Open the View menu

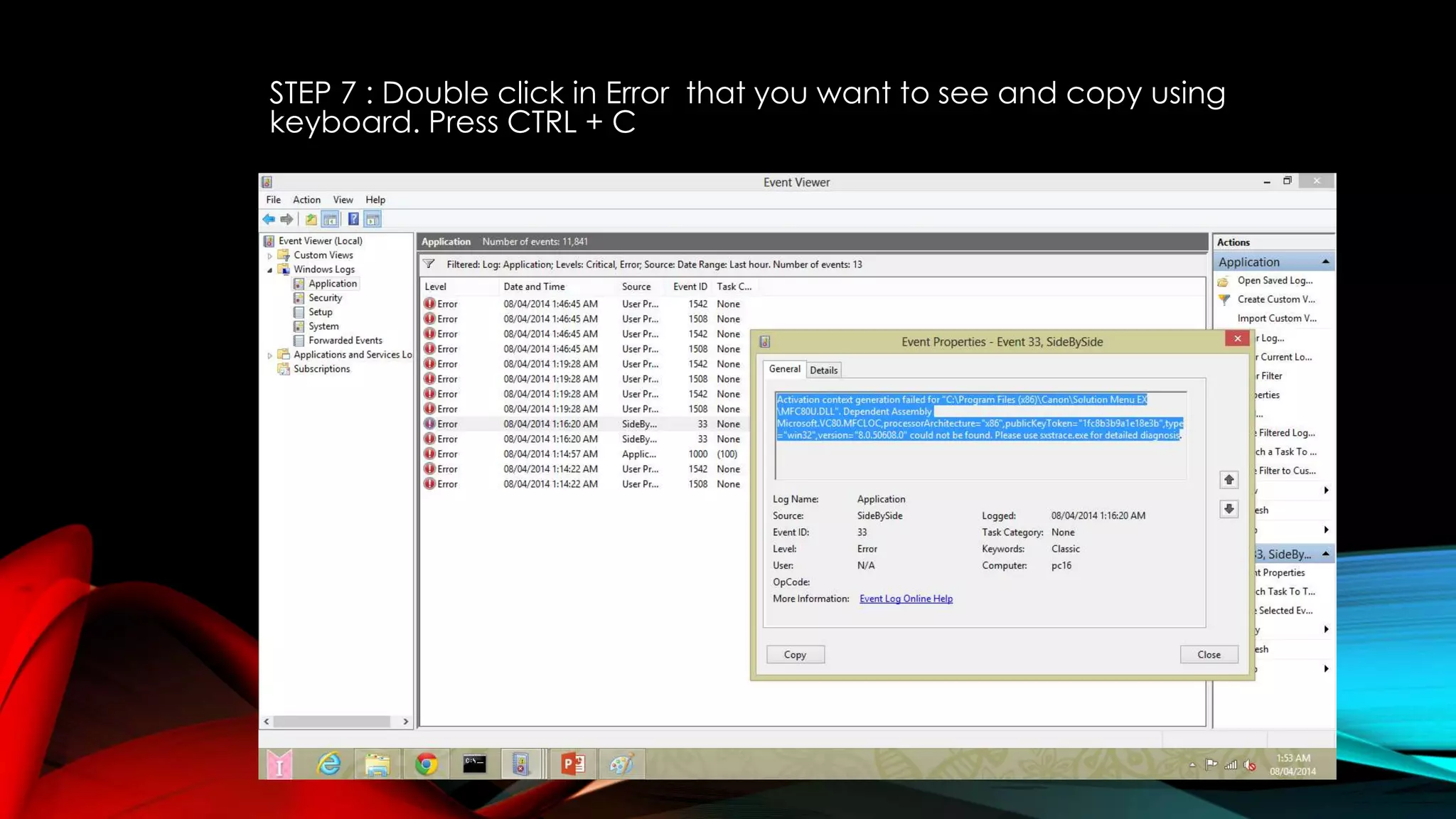tap(343, 200)
